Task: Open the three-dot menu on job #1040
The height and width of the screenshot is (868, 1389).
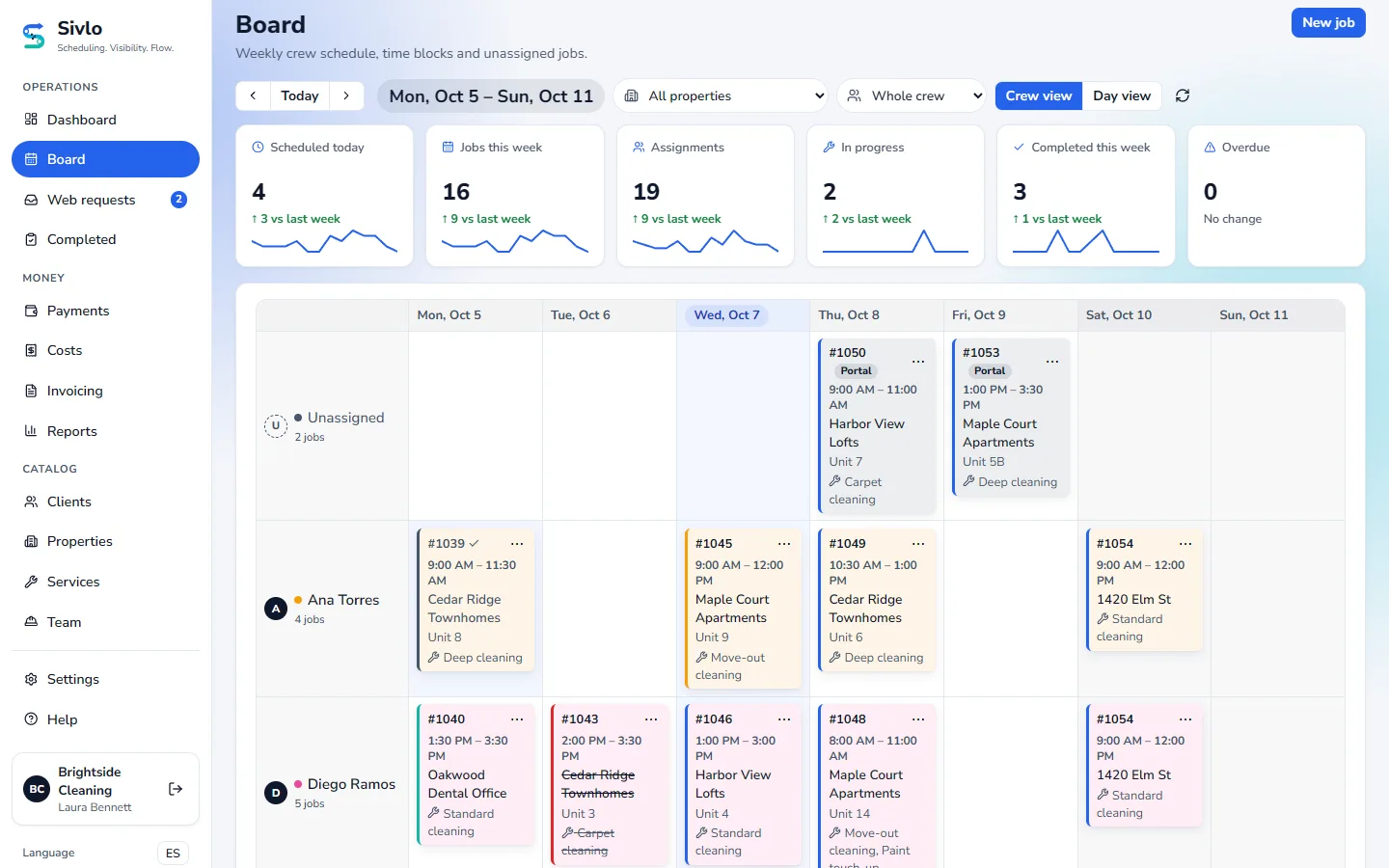Action: pos(517,719)
